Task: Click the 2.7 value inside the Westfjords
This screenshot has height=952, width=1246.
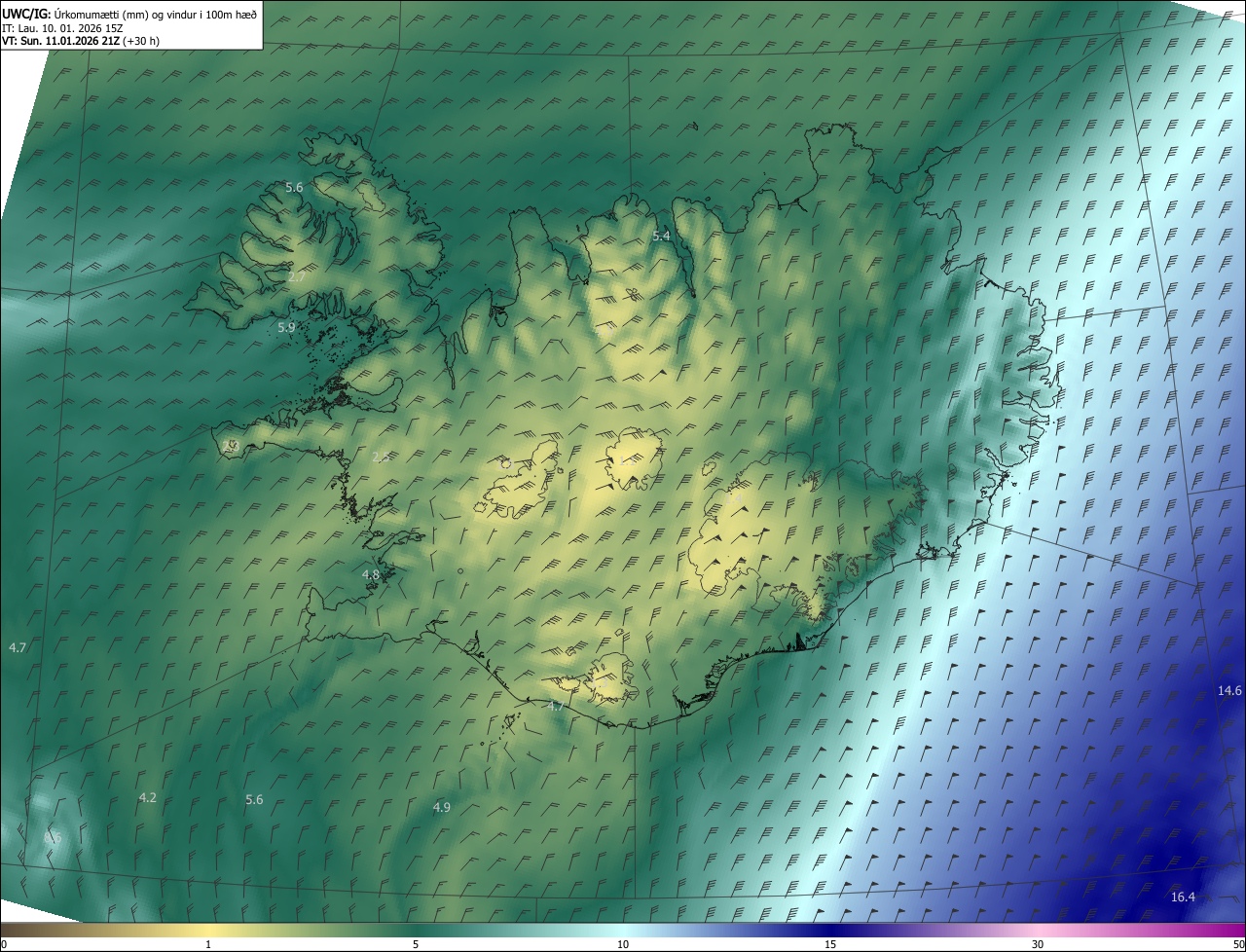Action: click(297, 277)
